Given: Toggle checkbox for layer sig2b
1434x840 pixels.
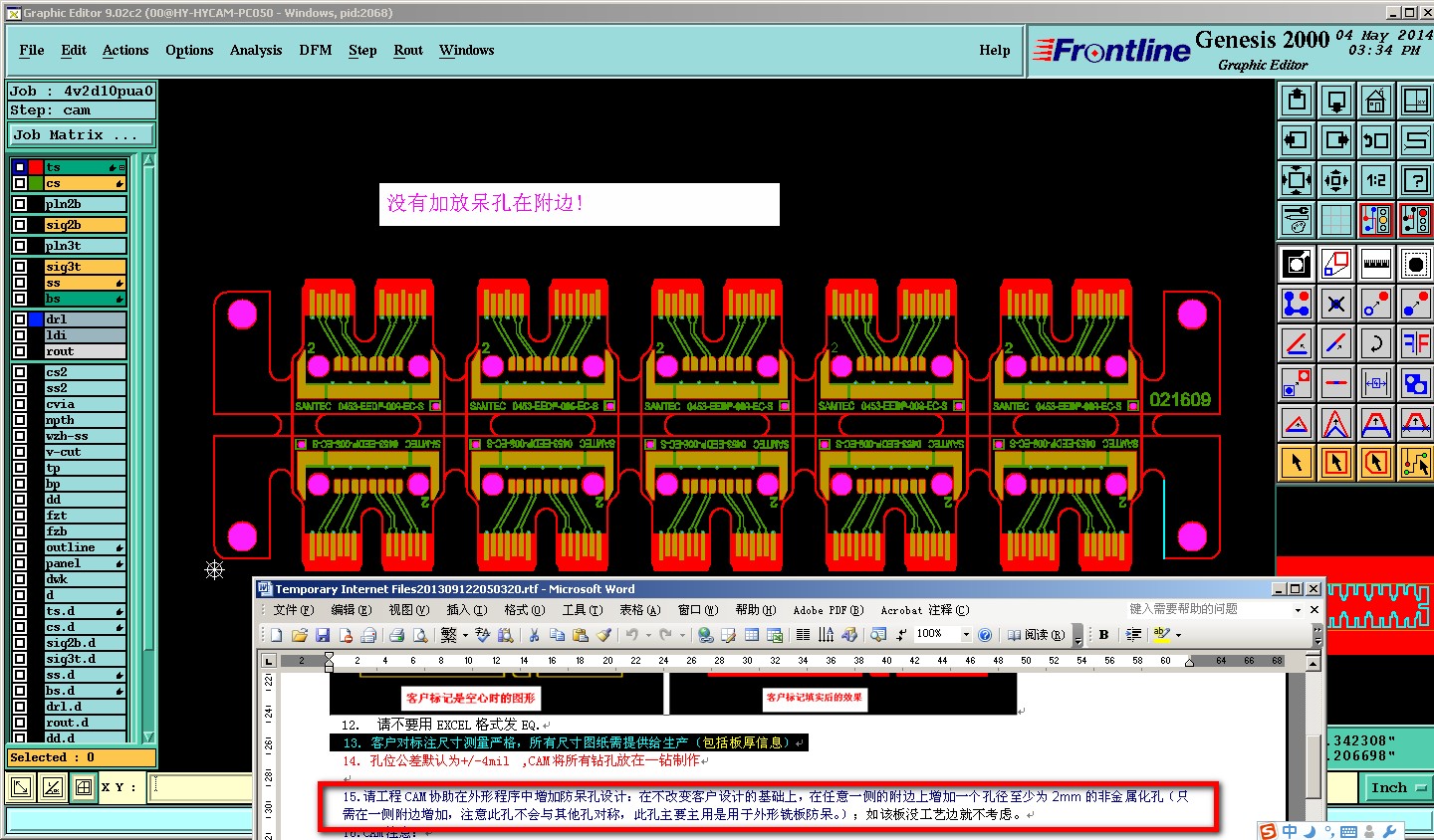Looking at the screenshot, I should 20,225.
